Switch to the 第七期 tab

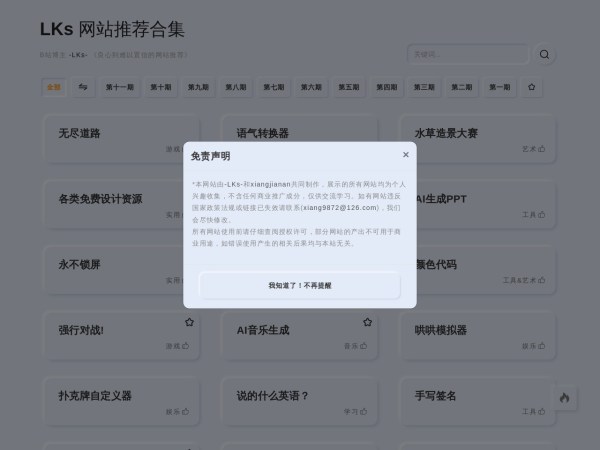[274, 87]
